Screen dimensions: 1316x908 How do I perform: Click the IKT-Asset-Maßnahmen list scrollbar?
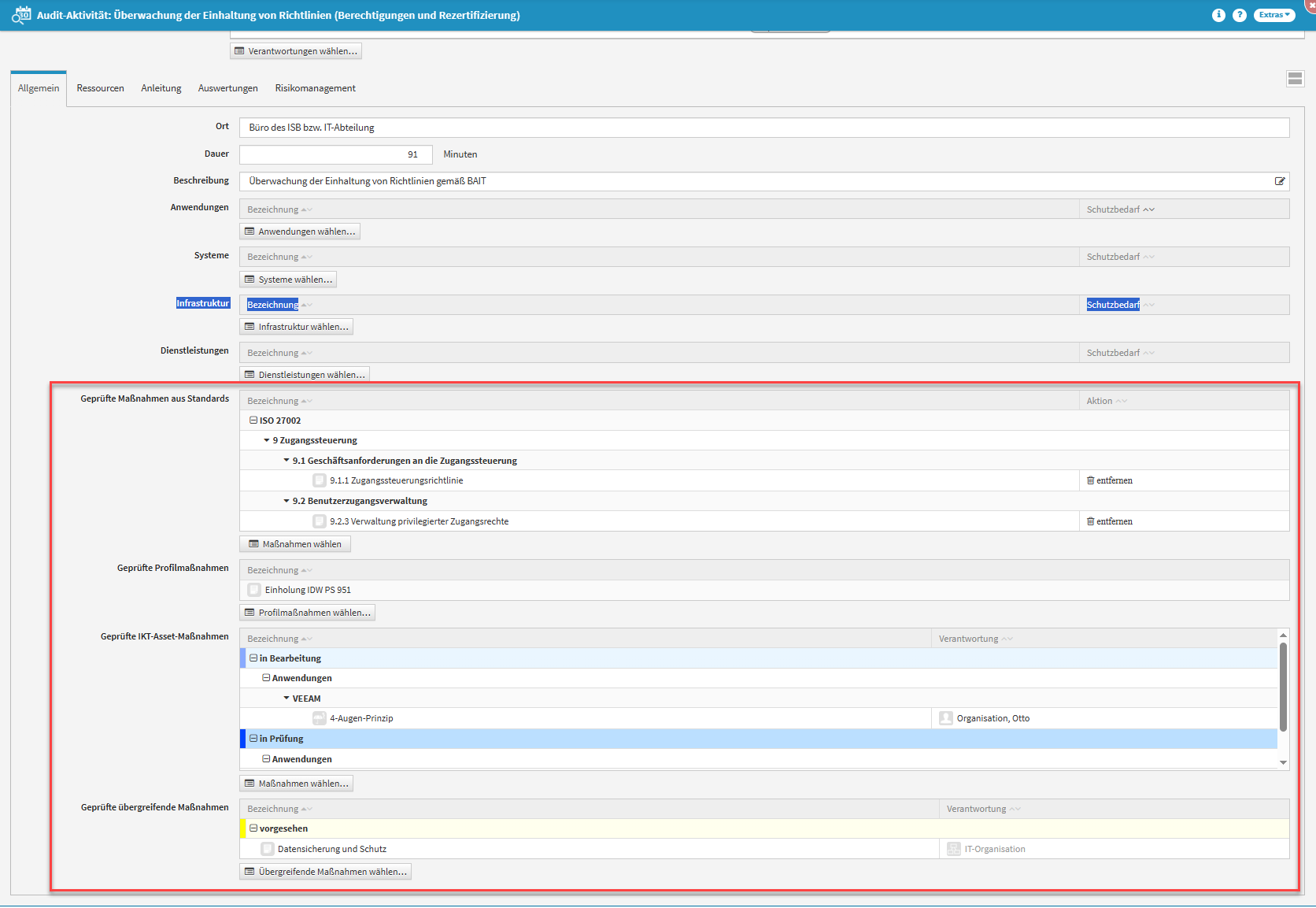point(1283,685)
